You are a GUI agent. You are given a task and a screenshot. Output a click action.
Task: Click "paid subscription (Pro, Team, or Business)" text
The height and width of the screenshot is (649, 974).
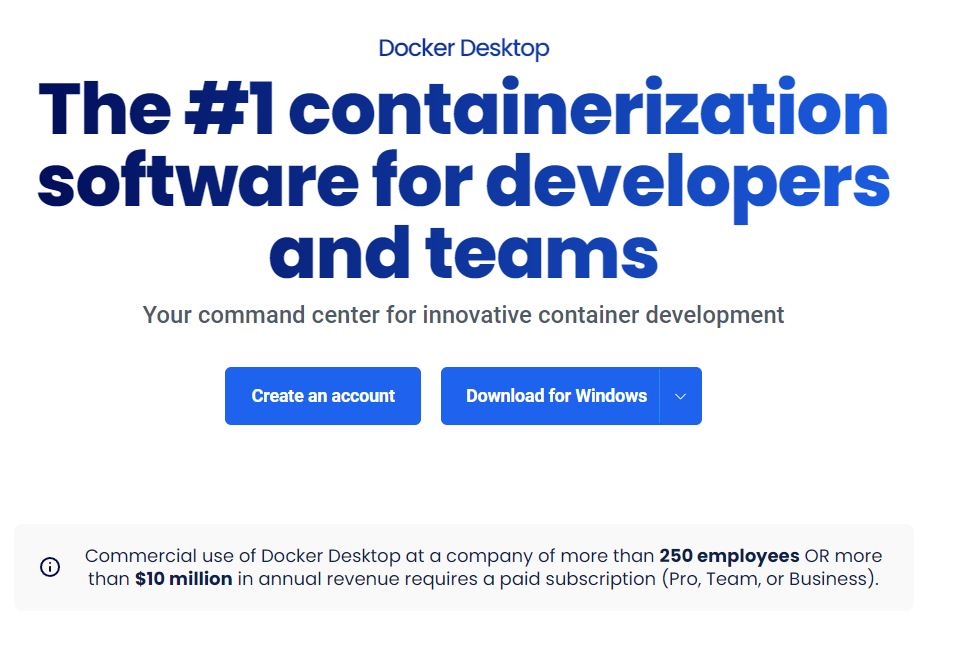click(689, 579)
